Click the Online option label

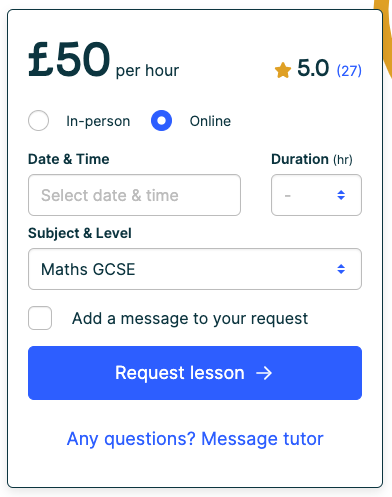pos(210,121)
